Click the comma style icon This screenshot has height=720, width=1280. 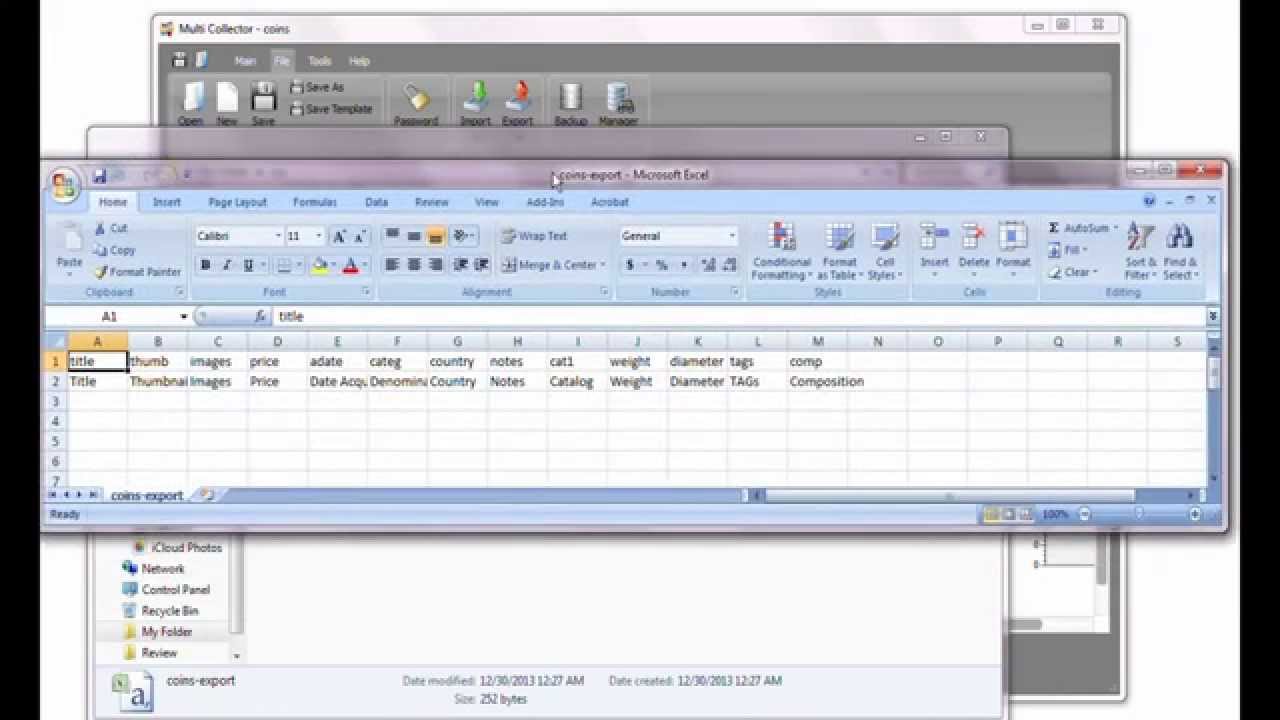pyautogui.click(x=685, y=265)
